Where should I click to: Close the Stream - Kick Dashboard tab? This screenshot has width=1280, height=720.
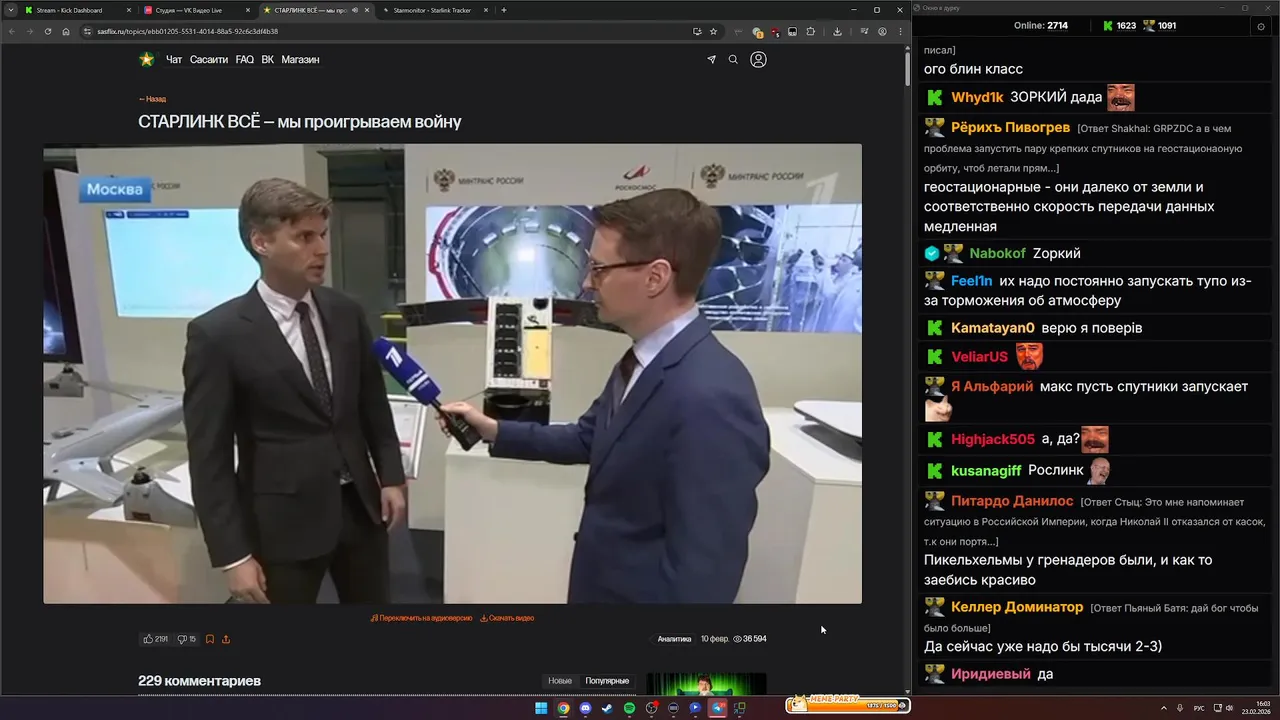(129, 10)
